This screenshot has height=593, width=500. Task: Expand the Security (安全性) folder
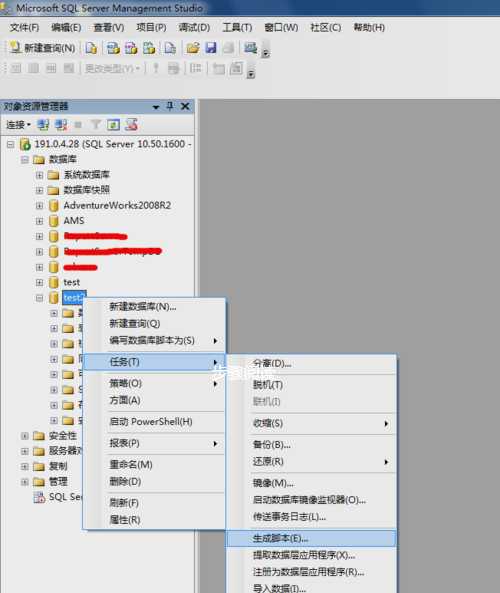[25, 436]
